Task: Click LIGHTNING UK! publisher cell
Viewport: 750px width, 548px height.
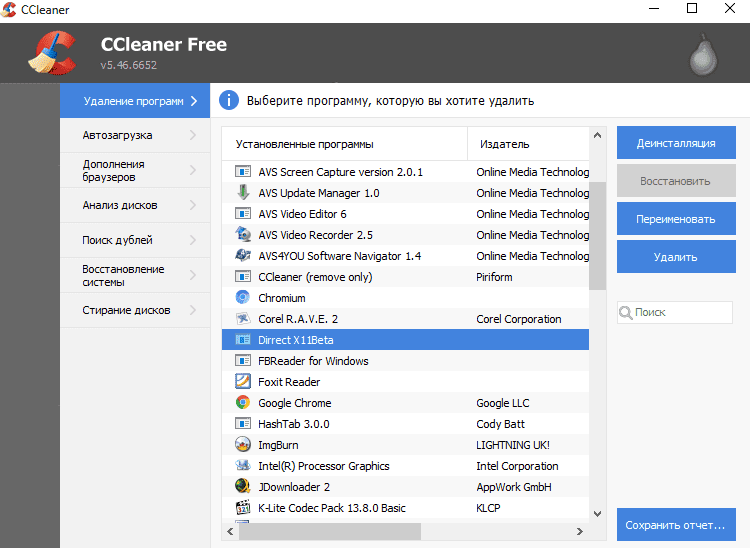Action: (513, 445)
